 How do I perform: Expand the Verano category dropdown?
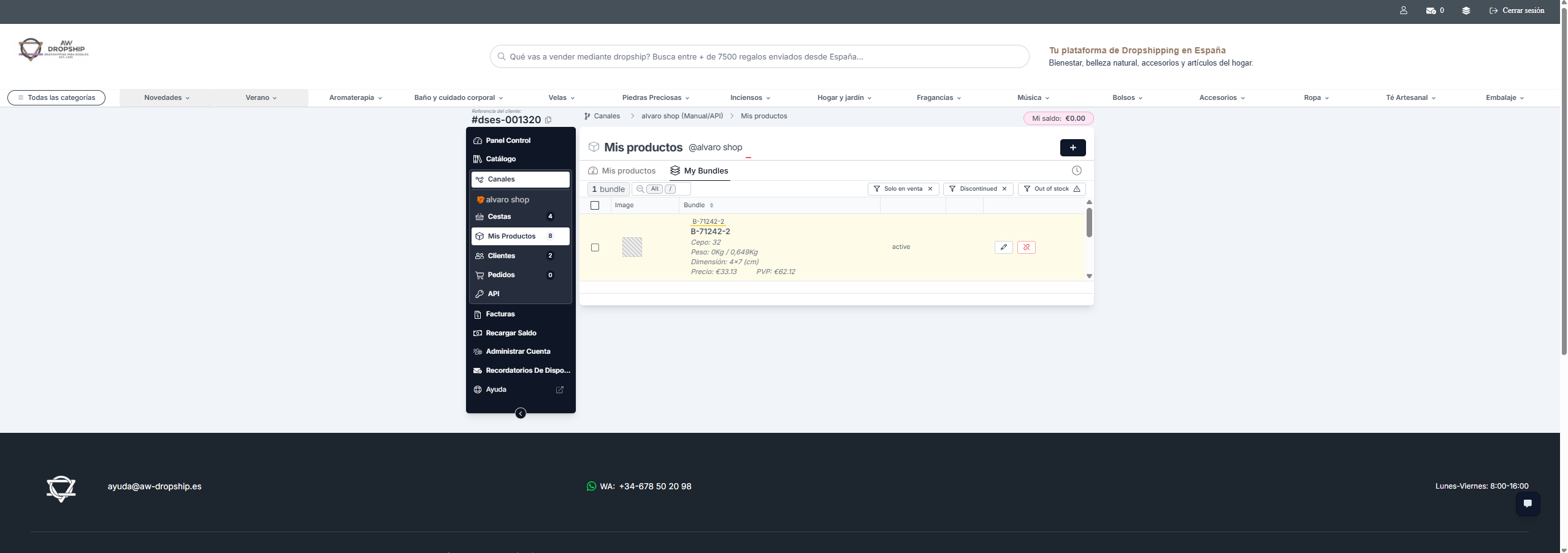point(261,98)
